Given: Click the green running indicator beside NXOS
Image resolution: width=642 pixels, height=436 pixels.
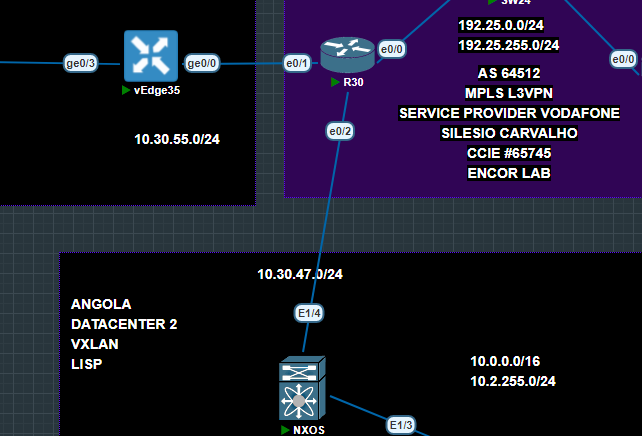Looking at the screenshot, I should [285, 430].
